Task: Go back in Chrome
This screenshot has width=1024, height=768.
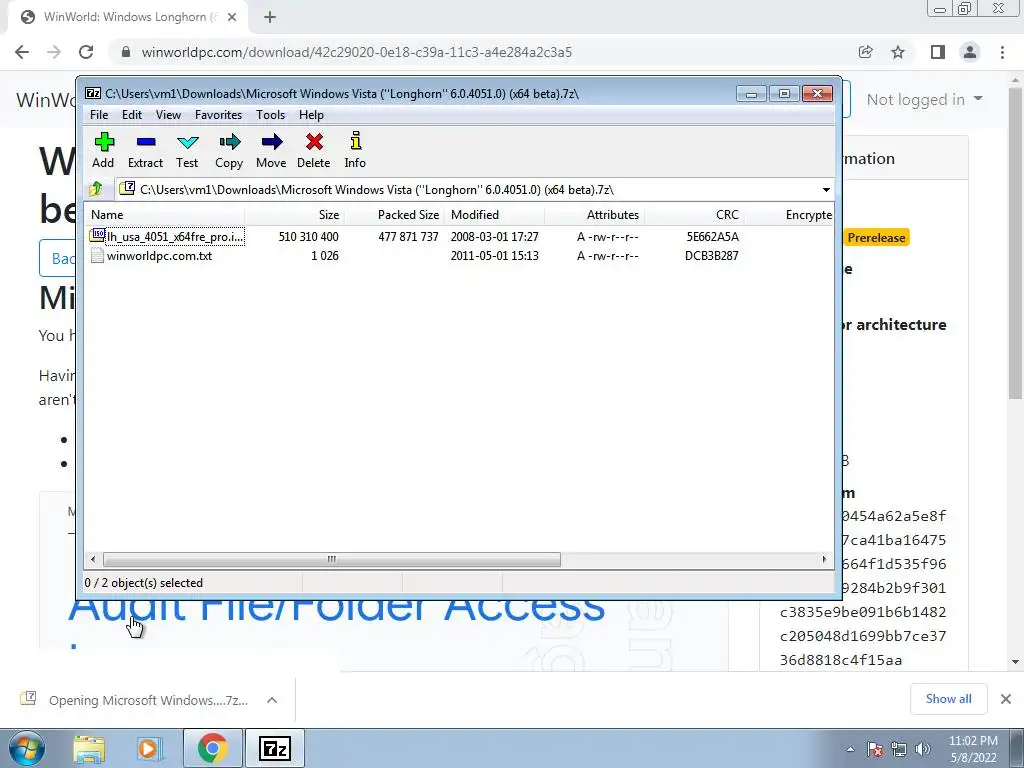Action: [22, 52]
